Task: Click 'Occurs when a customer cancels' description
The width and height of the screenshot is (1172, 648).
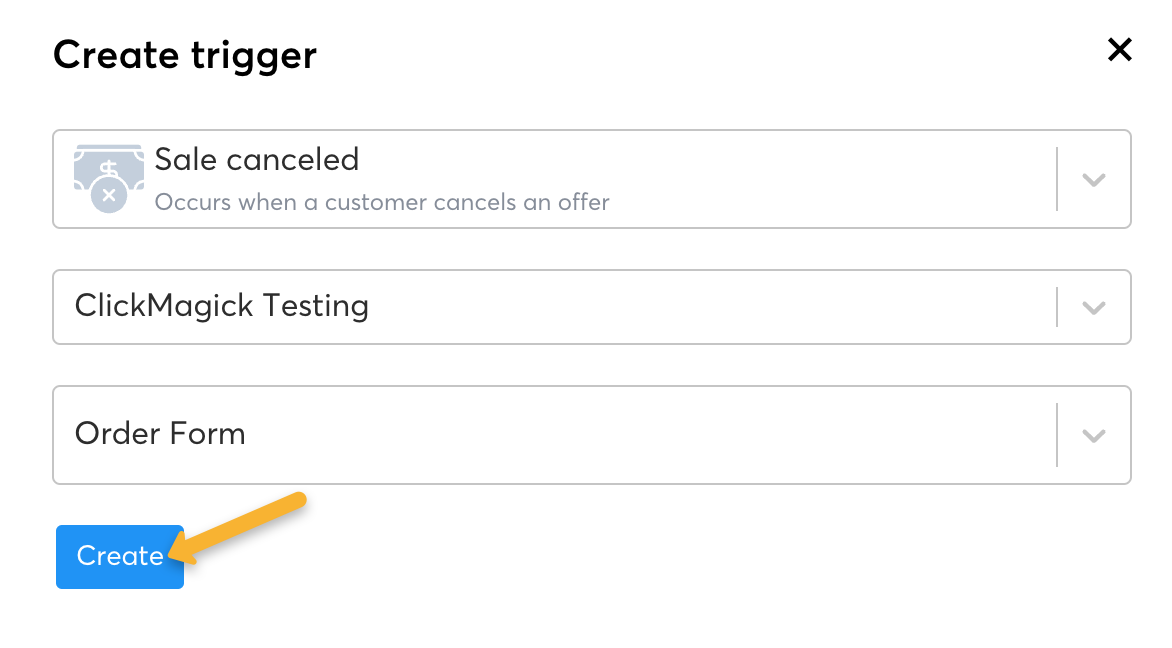Action: [381, 202]
